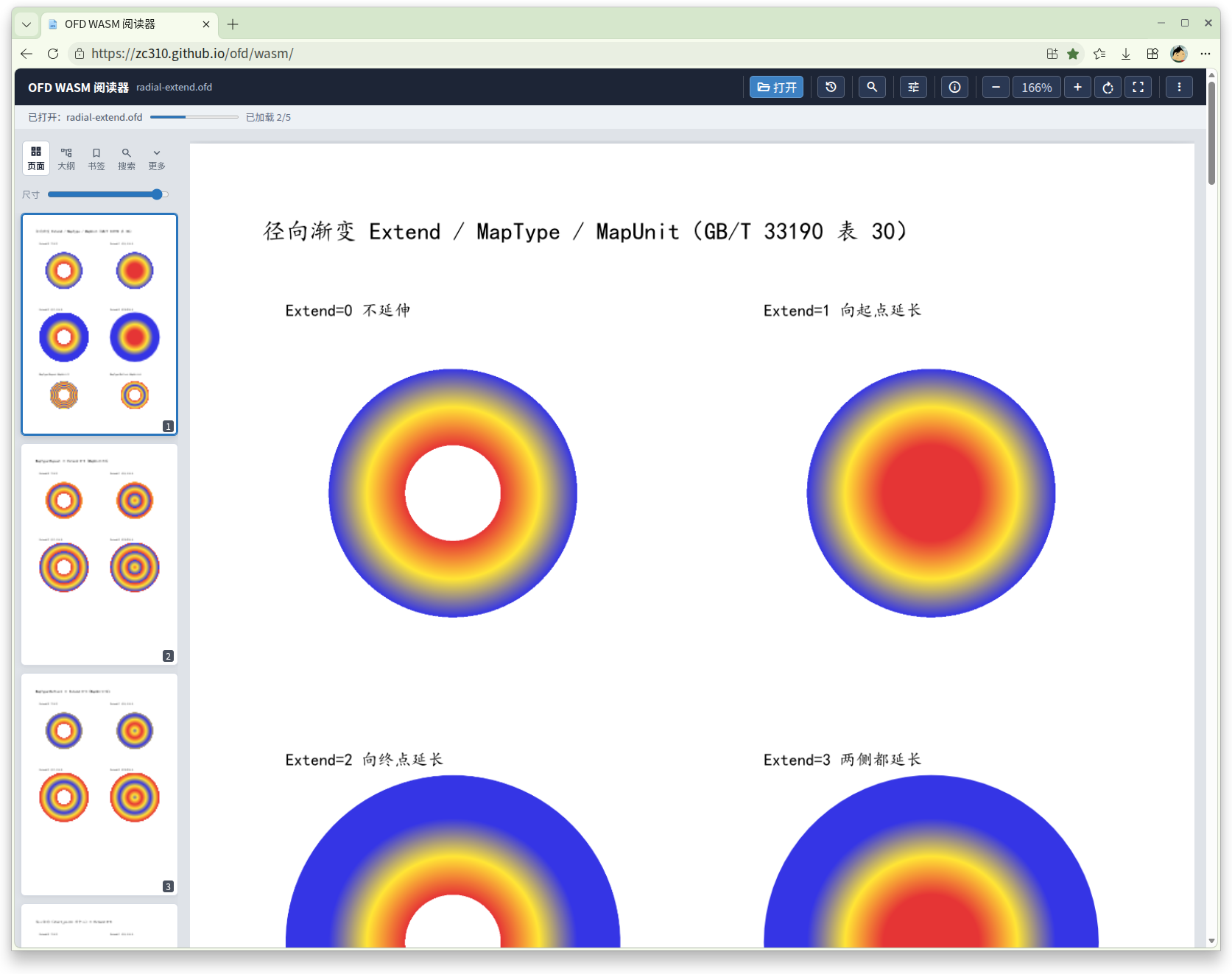Click the Extend=3 两侧都延长 label
Viewport: 1232px width, 974px height.
click(x=842, y=759)
